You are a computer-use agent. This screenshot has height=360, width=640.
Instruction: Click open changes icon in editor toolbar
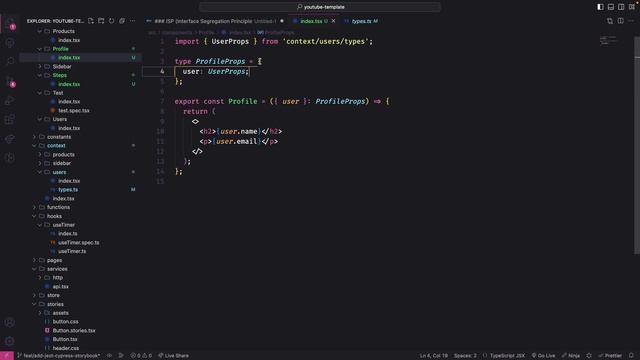[610, 21]
